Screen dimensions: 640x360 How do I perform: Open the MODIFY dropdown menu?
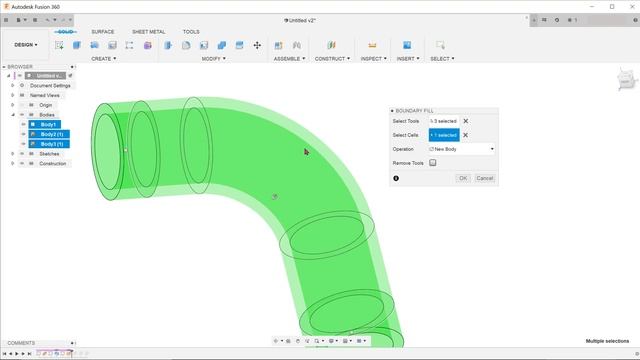tap(213, 59)
